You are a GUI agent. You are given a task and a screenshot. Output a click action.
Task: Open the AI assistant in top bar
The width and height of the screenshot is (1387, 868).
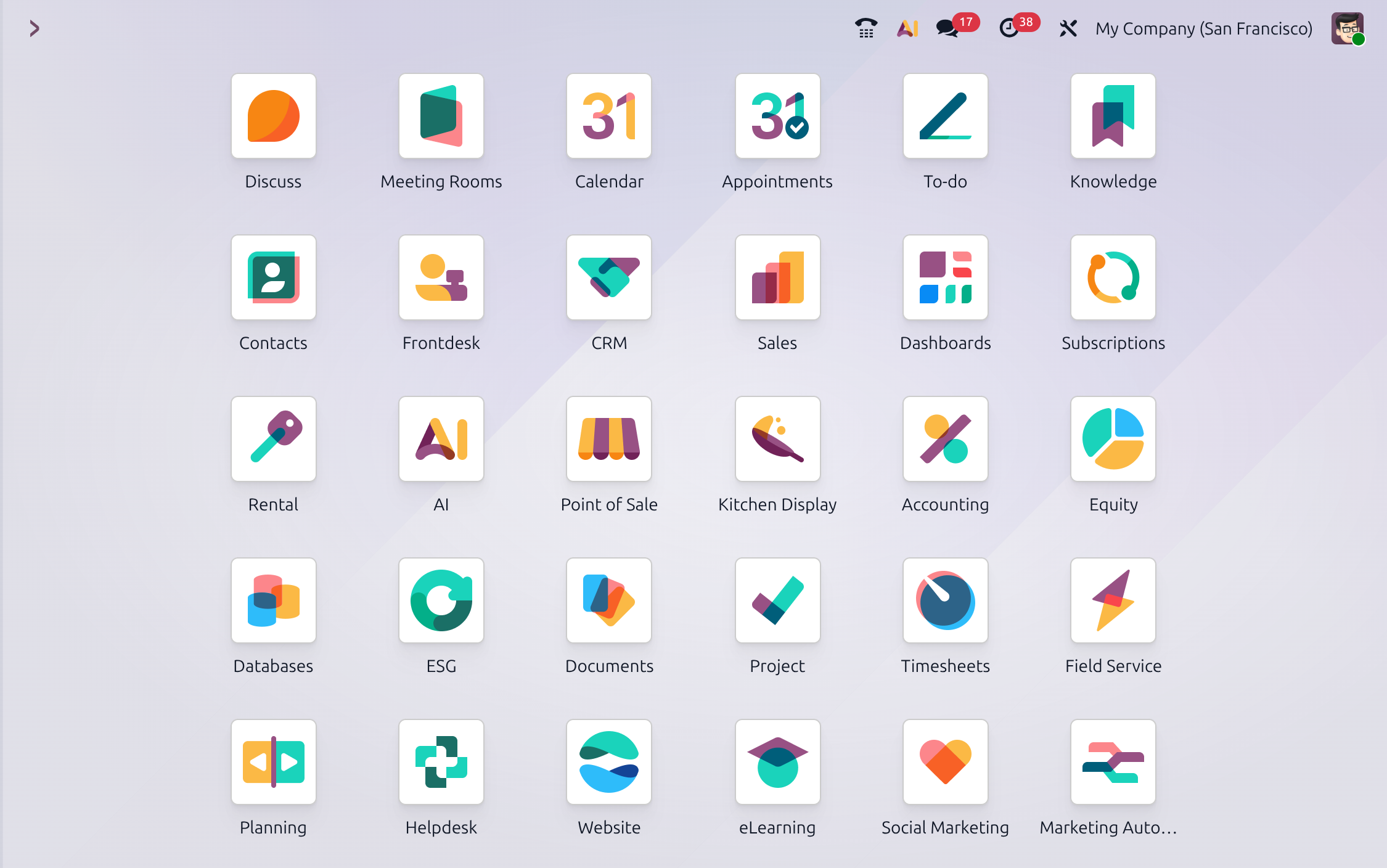click(907, 28)
